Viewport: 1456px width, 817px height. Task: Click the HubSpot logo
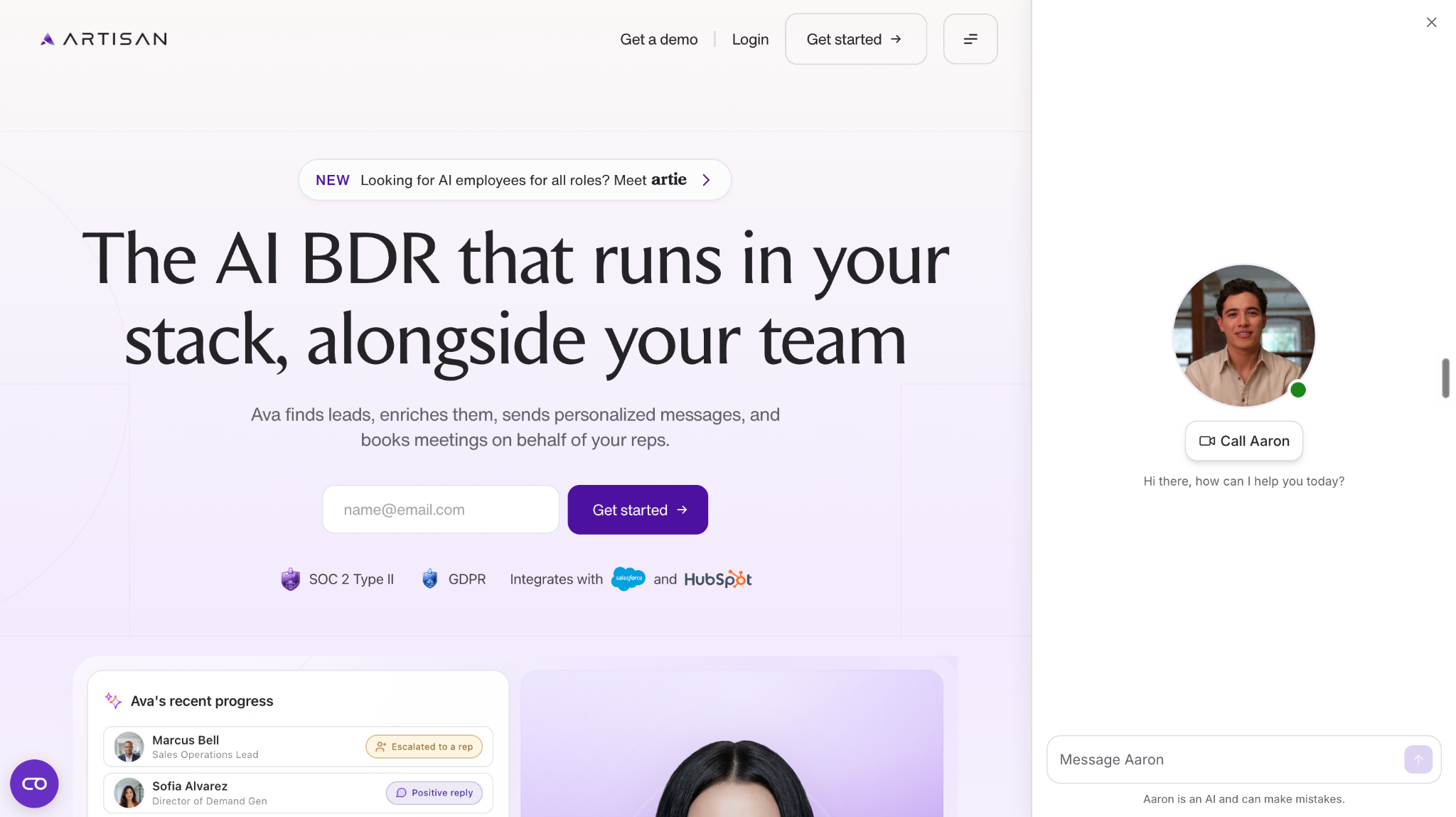pyautogui.click(x=718, y=580)
